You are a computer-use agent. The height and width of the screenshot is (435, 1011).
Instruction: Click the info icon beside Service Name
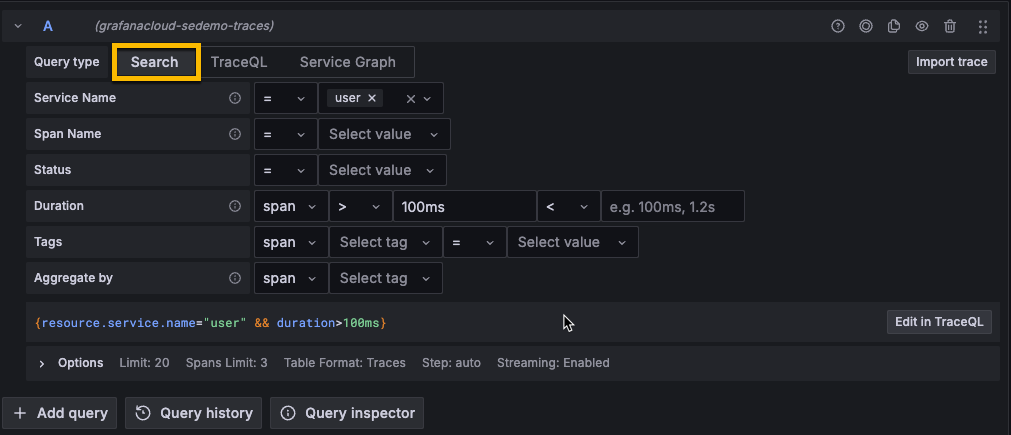click(x=235, y=98)
